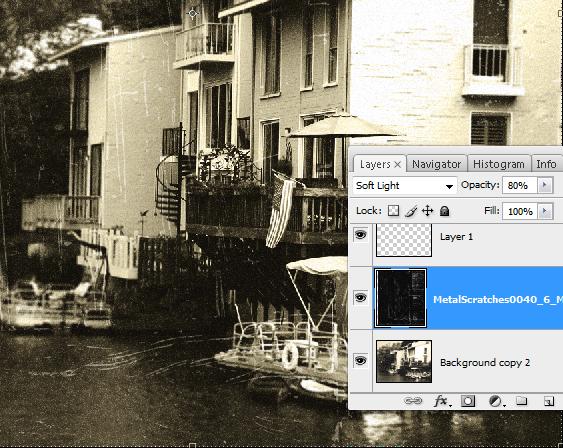
Task: Click the lock image pixels brush icon
Action: (x=411, y=211)
